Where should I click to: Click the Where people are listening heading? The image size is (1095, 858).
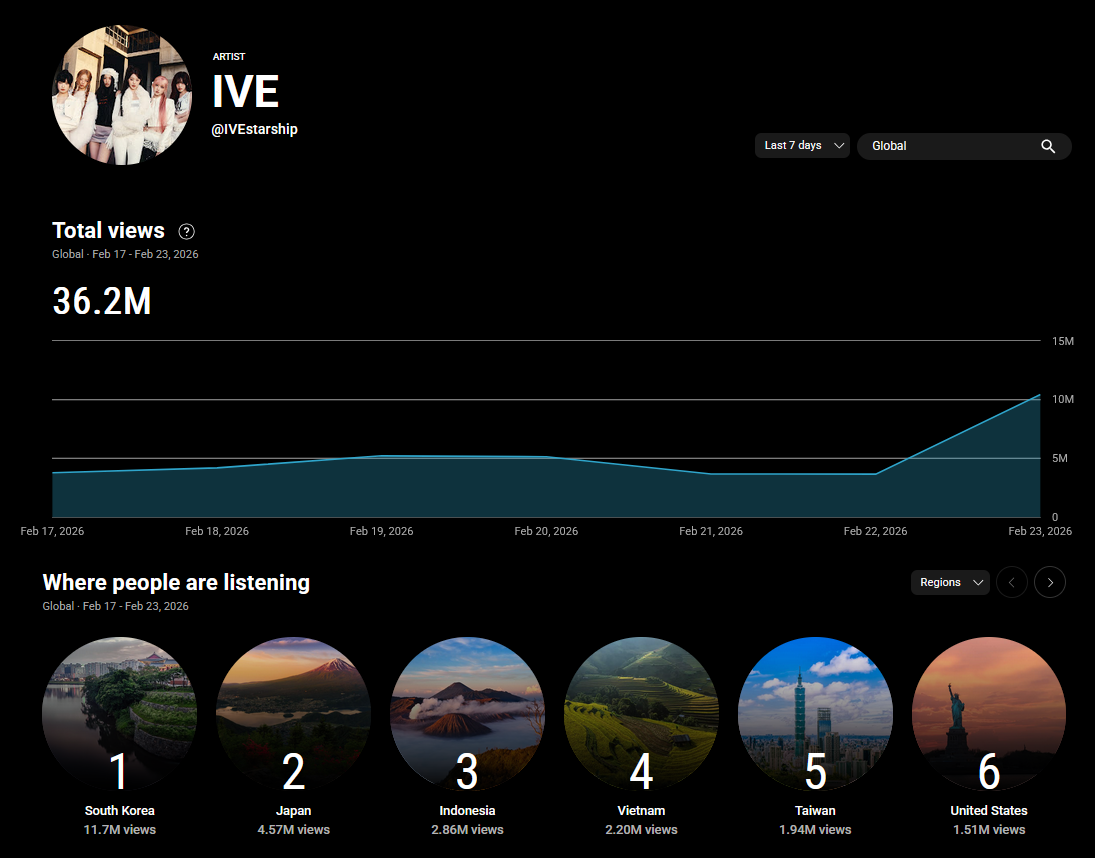pos(176,582)
